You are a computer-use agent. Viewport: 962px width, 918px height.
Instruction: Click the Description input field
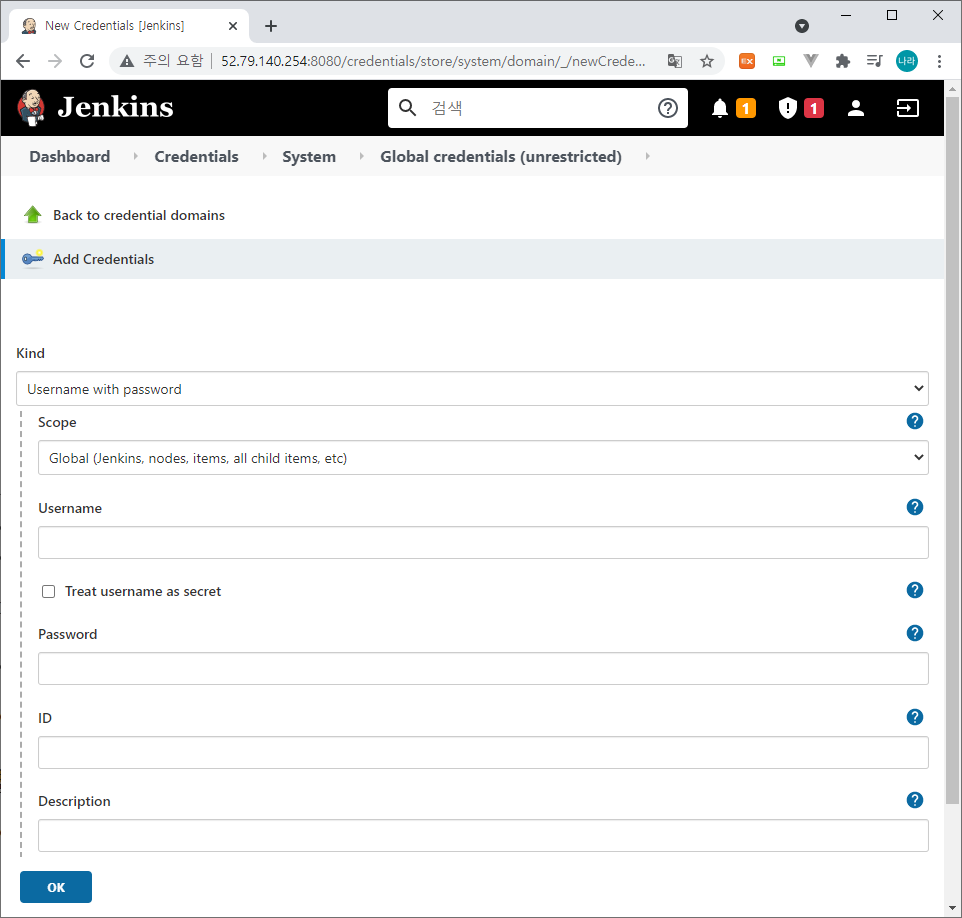pyautogui.click(x=483, y=835)
